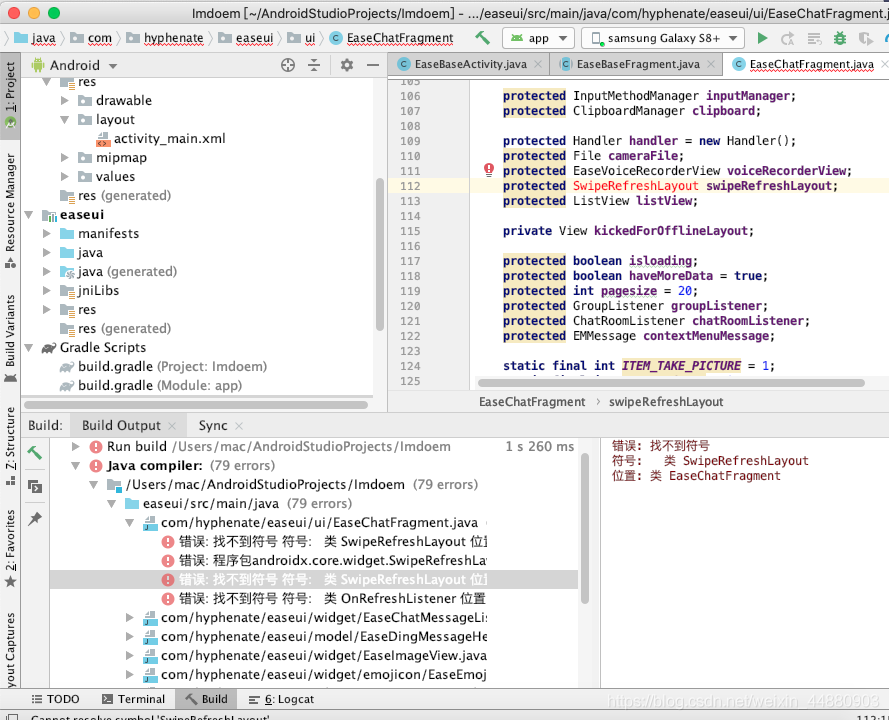
Task: Open Build Variants side panel
Action: (x=10, y=338)
